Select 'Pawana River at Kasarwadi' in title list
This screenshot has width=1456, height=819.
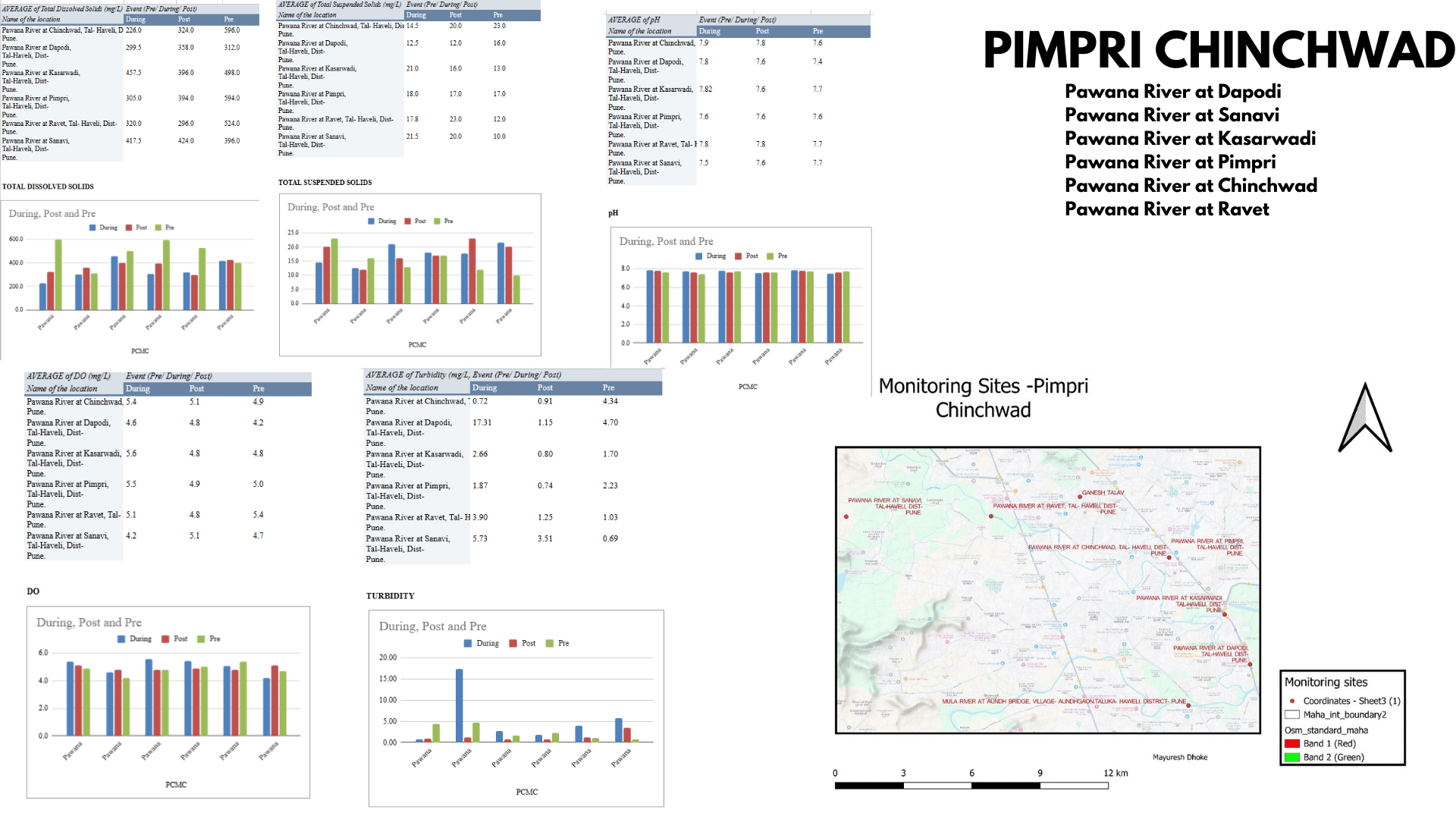point(1190,138)
